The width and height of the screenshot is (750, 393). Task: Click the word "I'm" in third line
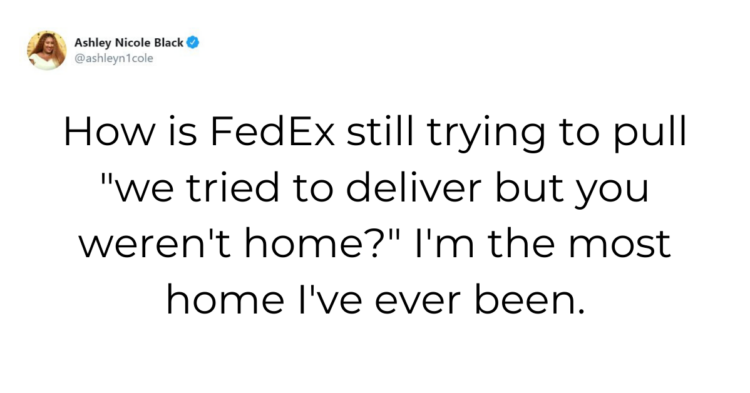click(x=443, y=243)
